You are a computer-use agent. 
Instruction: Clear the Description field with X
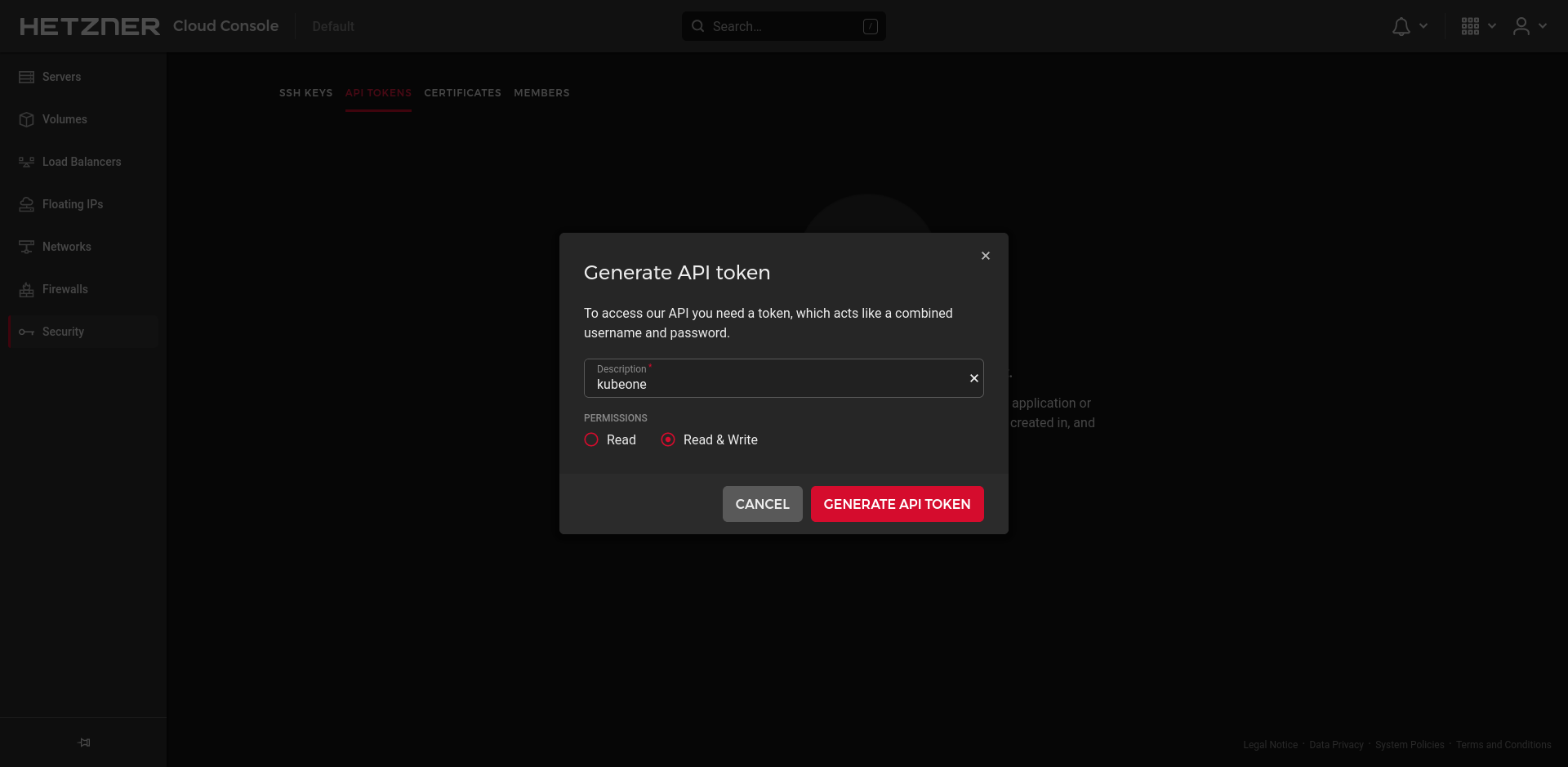[973, 378]
